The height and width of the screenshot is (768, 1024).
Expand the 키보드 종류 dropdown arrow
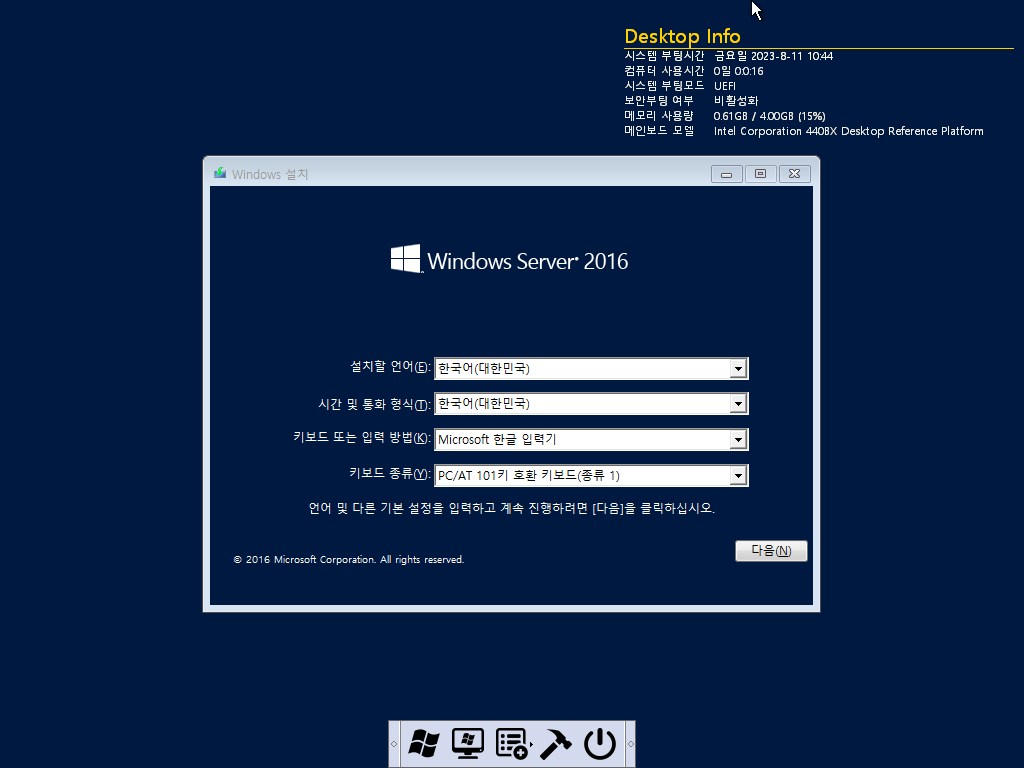[738, 475]
